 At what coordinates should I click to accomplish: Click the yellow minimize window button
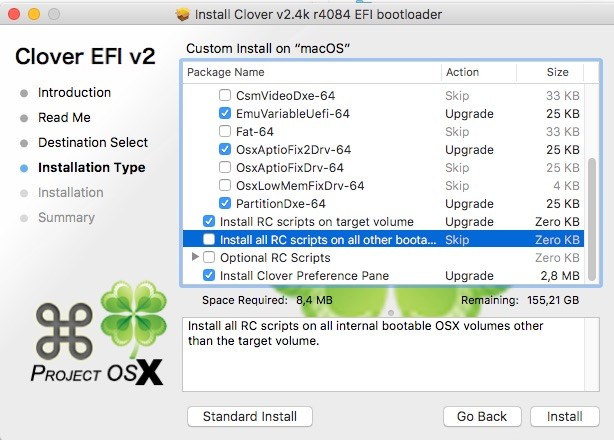[x=33, y=16]
